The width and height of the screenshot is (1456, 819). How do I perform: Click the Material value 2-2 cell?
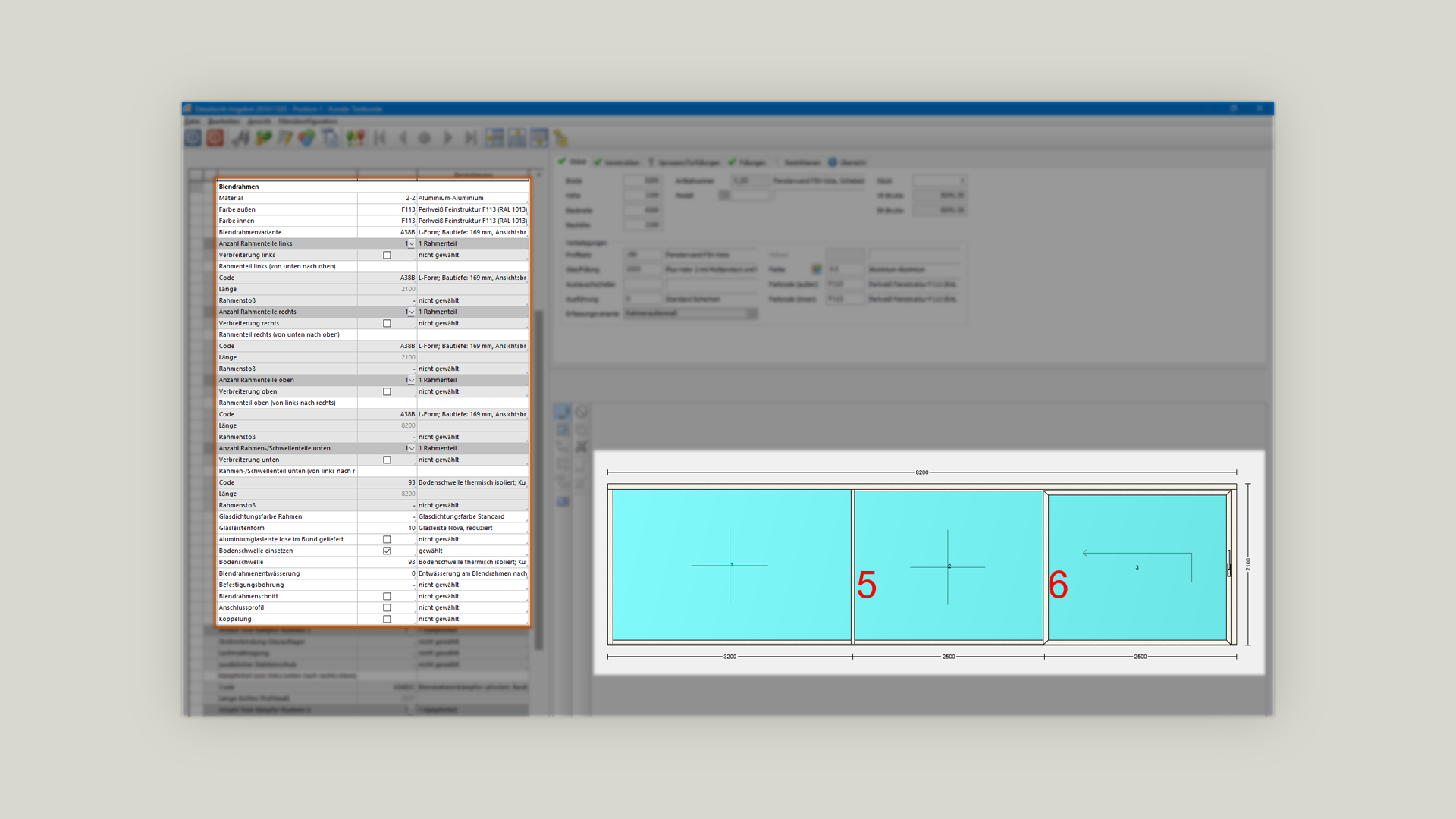click(x=387, y=199)
